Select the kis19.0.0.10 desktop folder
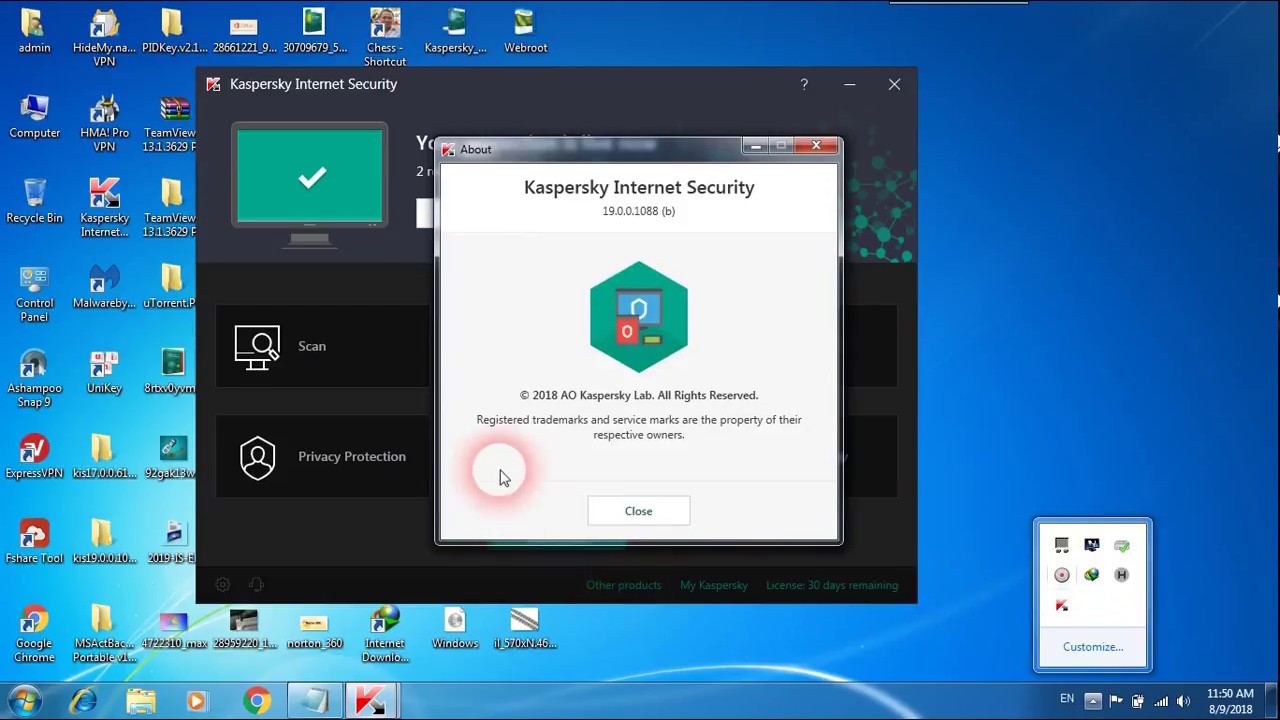Viewport: 1280px width, 720px height. [x=104, y=541]
